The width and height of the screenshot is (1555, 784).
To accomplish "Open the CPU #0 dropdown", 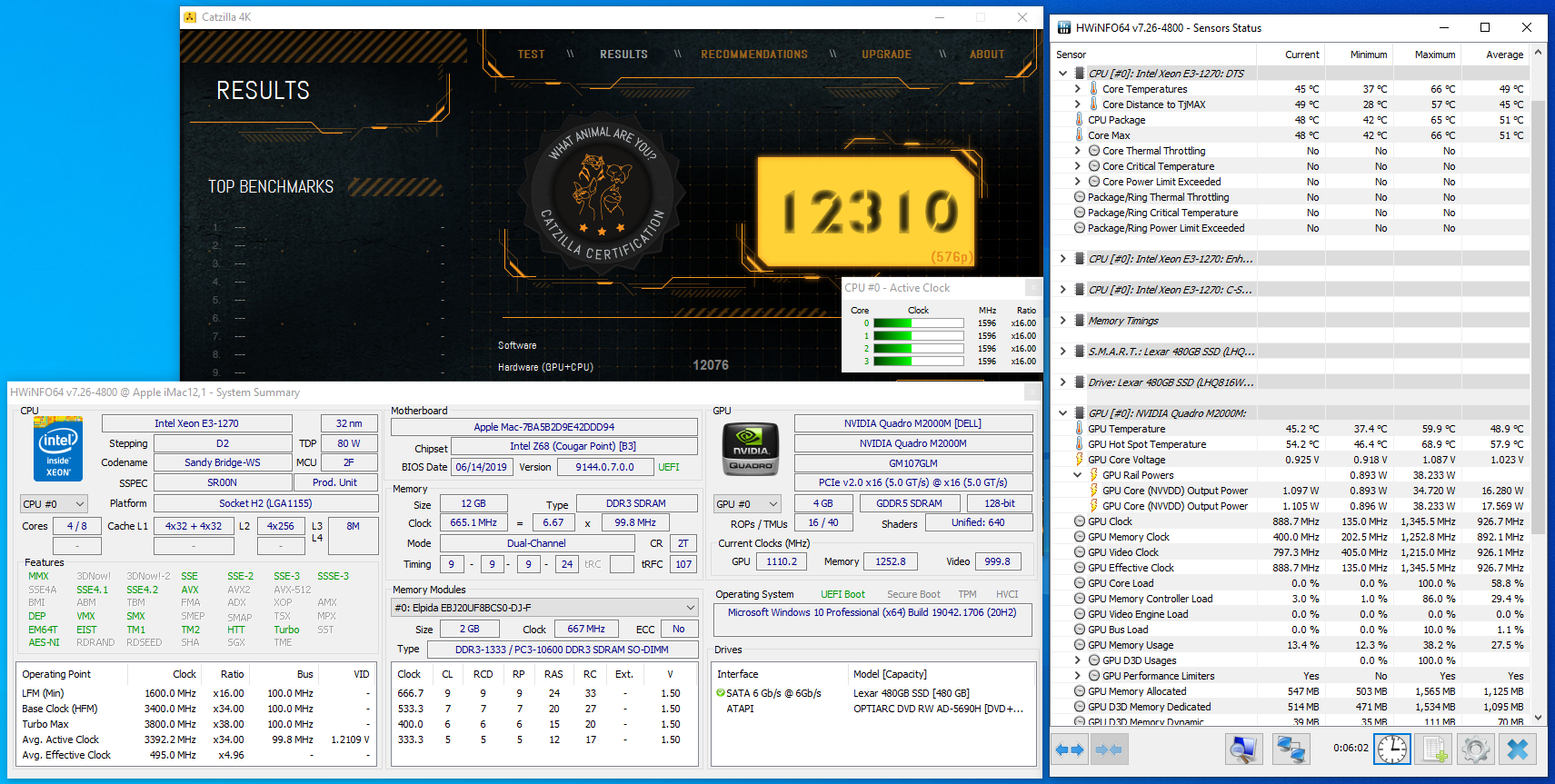I will (55, 504).
